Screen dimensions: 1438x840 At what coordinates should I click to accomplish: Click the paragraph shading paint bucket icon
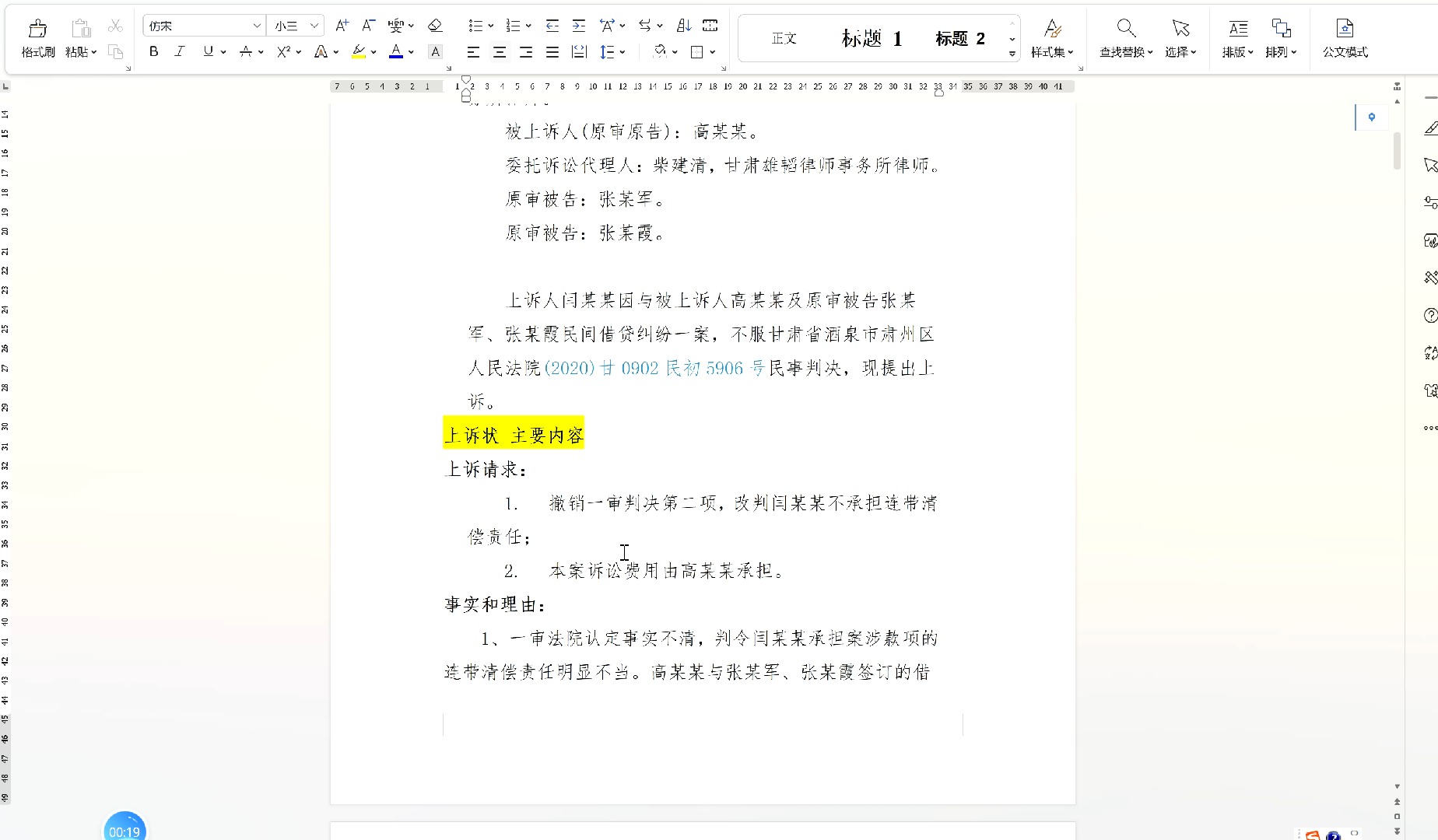(660, 52)
